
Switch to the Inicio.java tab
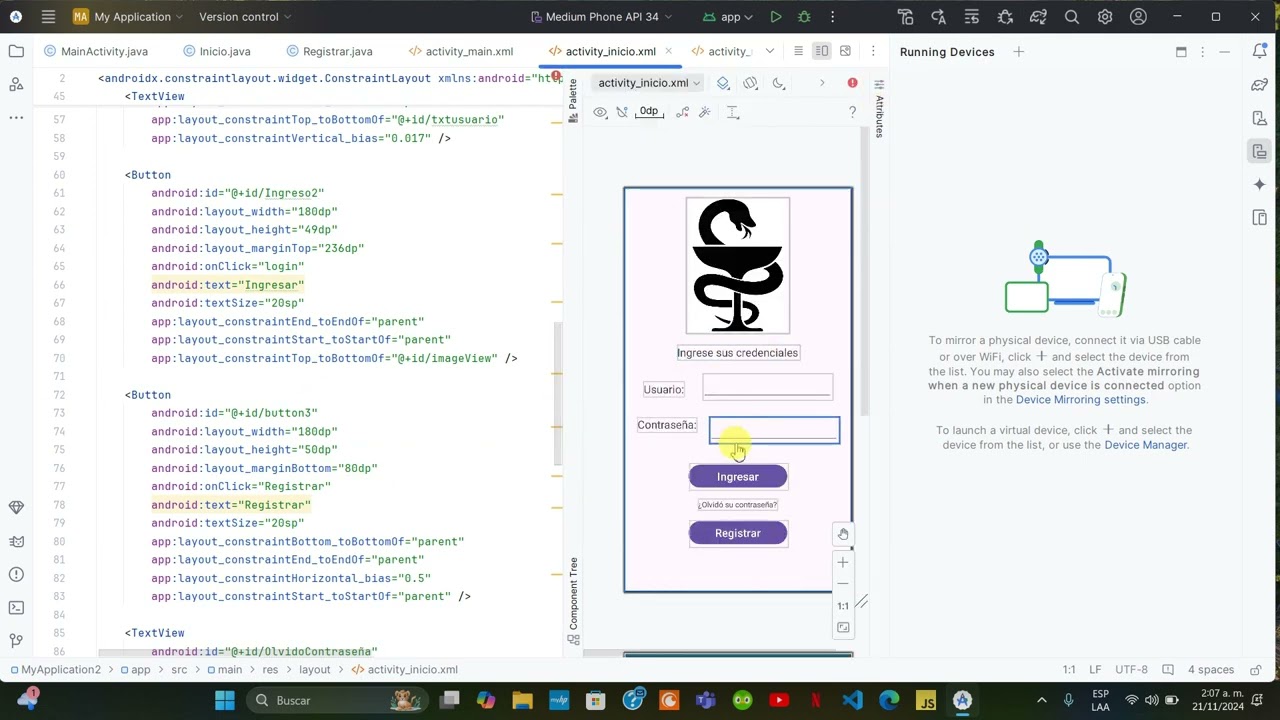point(217,51)
